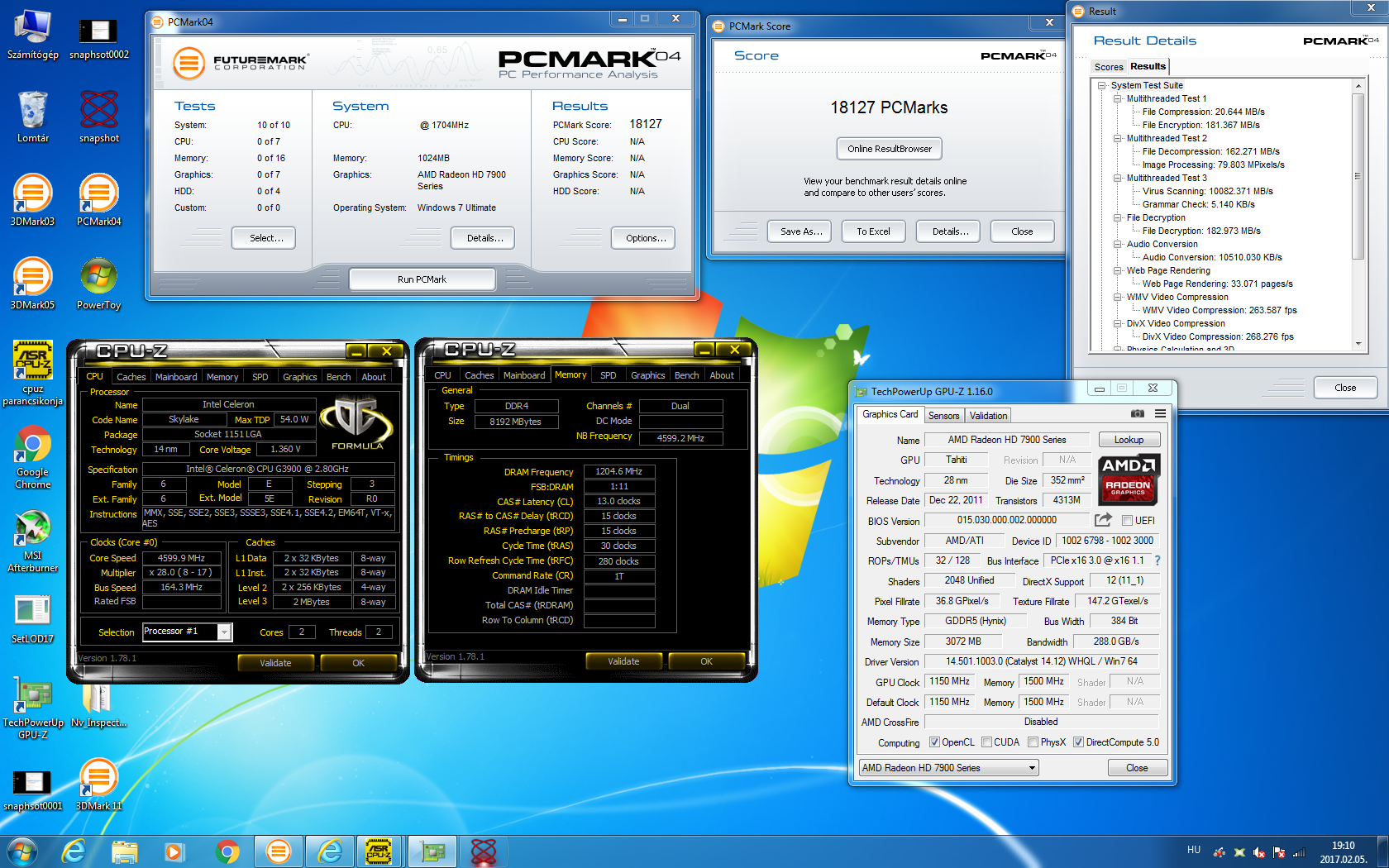Viewport: 1389px width, 868px height.
Task: Open the PowerToy desktop icon
Action: point(98,284)
